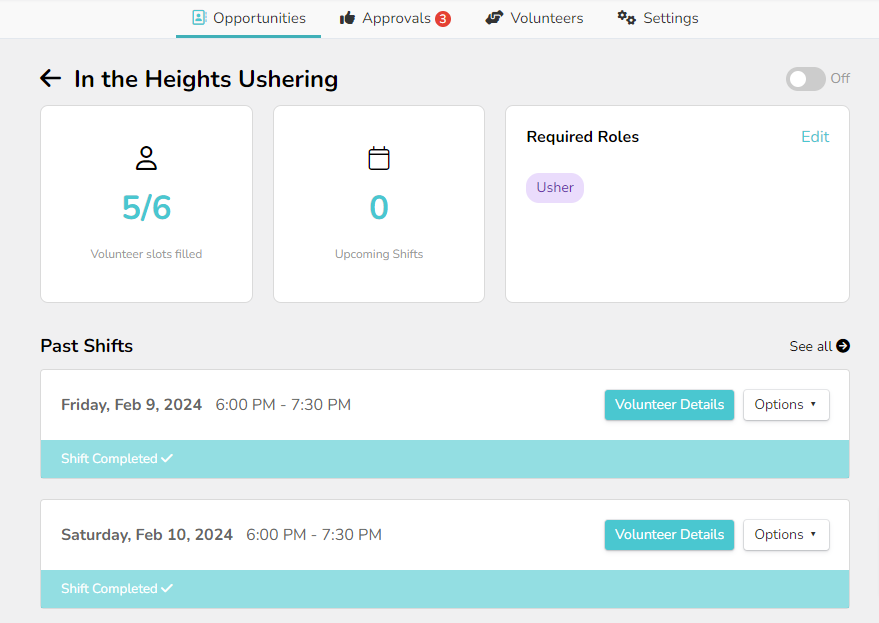
Task: Click the person icon above volunteer slots
Action: 146,158
